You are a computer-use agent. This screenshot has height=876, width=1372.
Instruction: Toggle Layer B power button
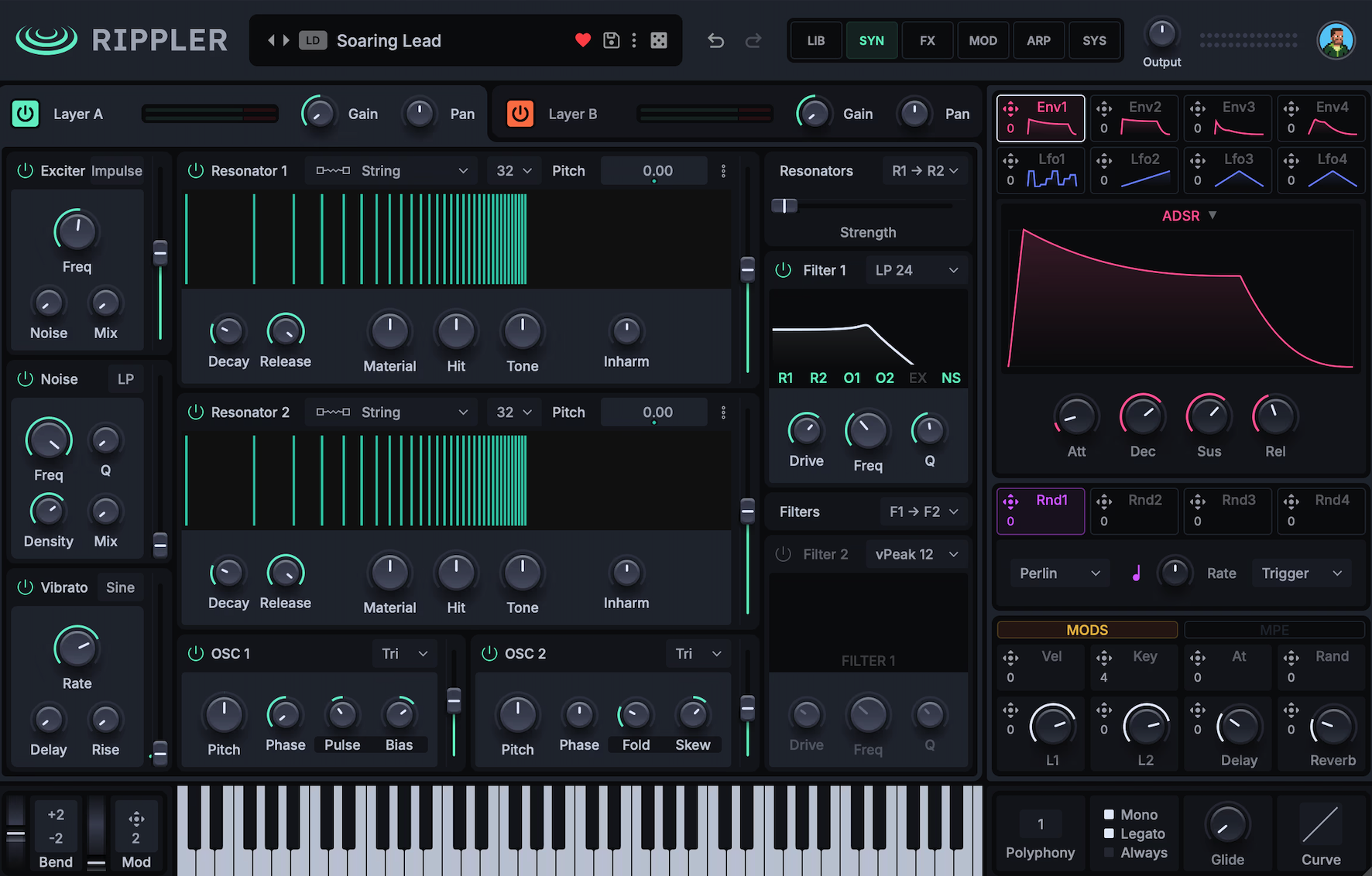[520, 114]
